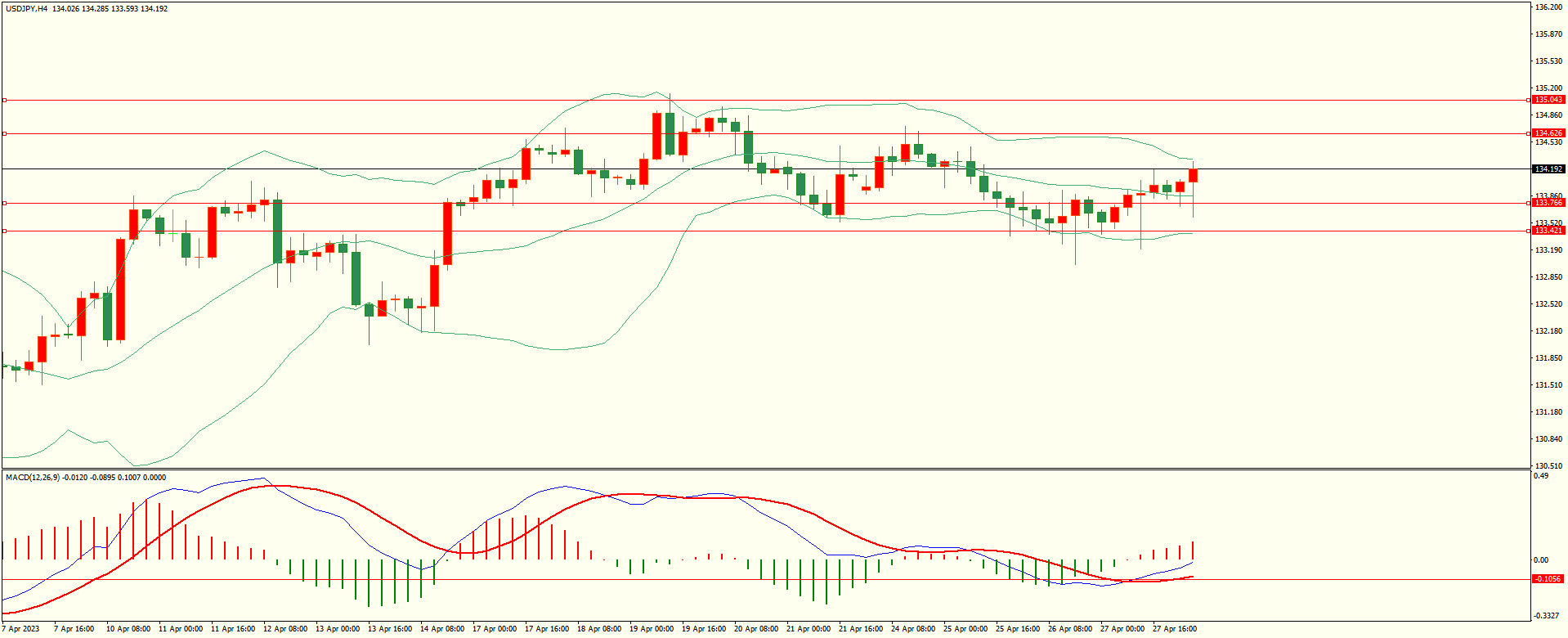The height and width of the screenshot is (638, 1568).
Task: Click the 11 Apr 16:00 time label
Action: click(233, 629)
